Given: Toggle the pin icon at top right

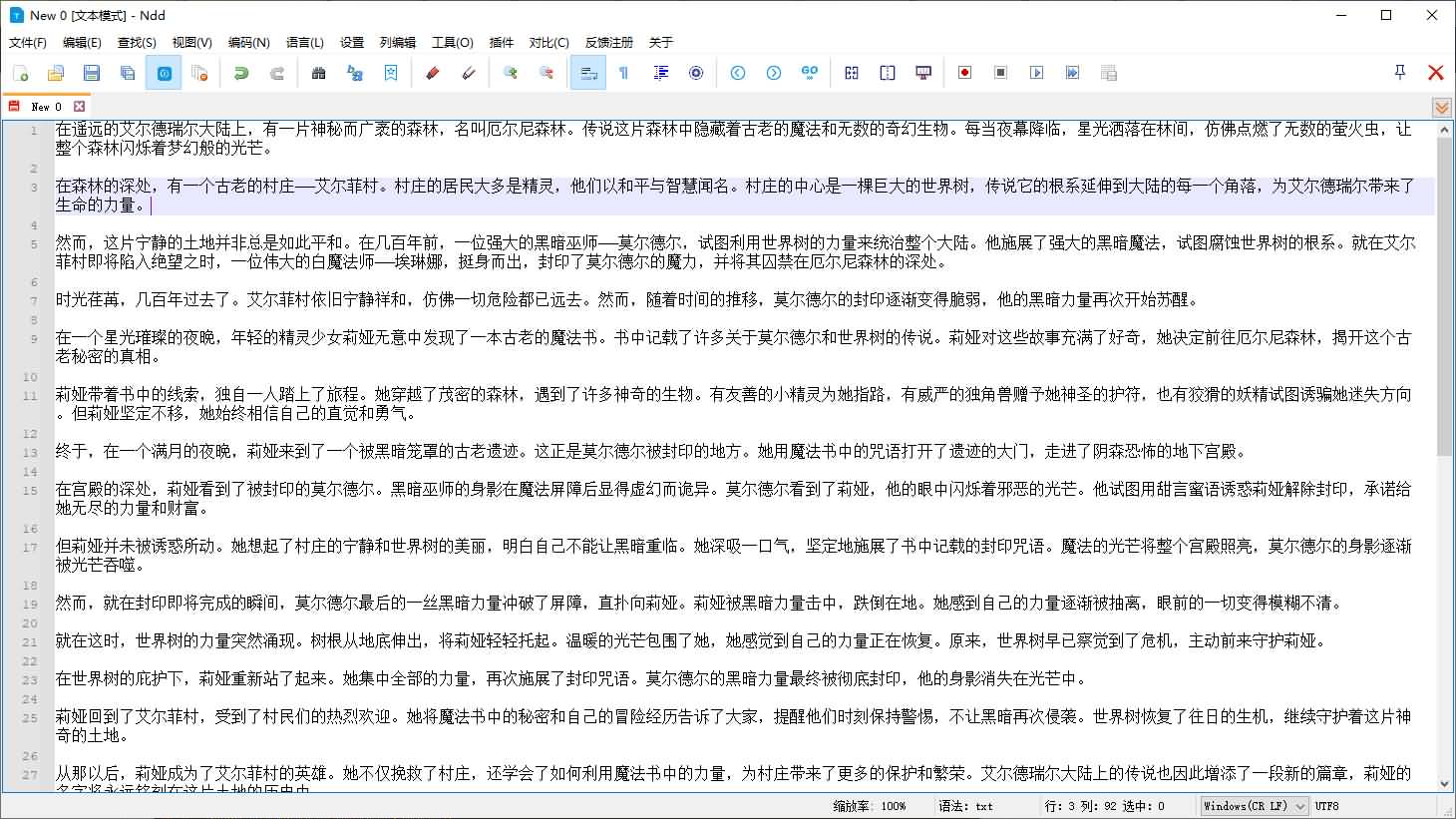Looking at the screenshot, I should click(x=1399, y=71).
